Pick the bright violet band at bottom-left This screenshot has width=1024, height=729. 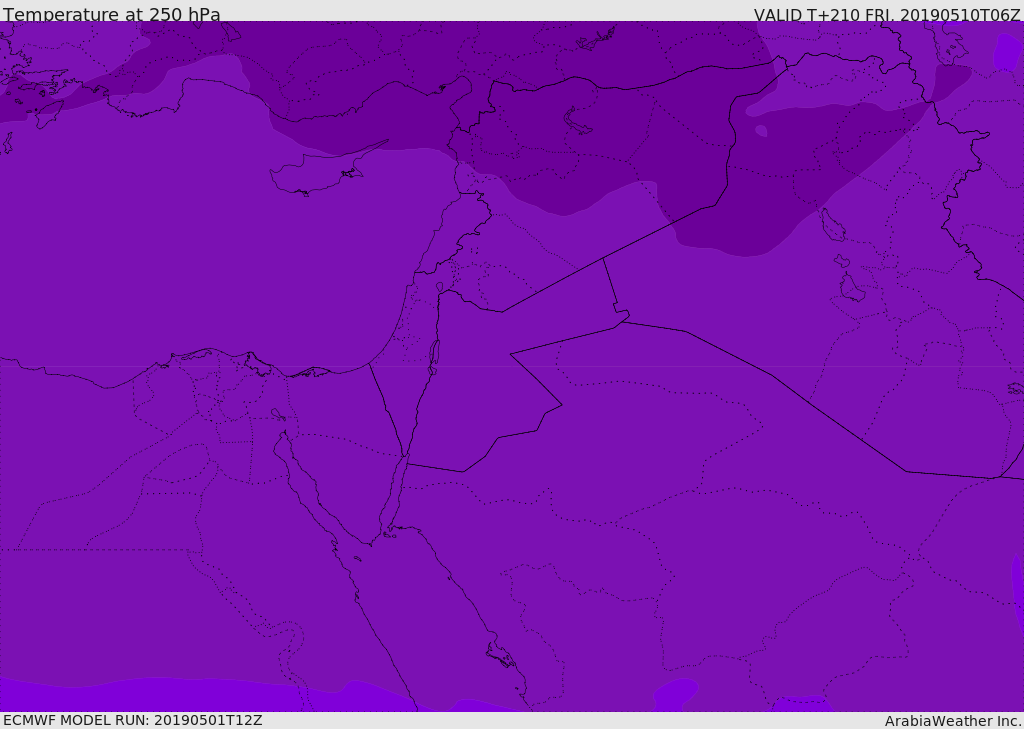point(150,693)
